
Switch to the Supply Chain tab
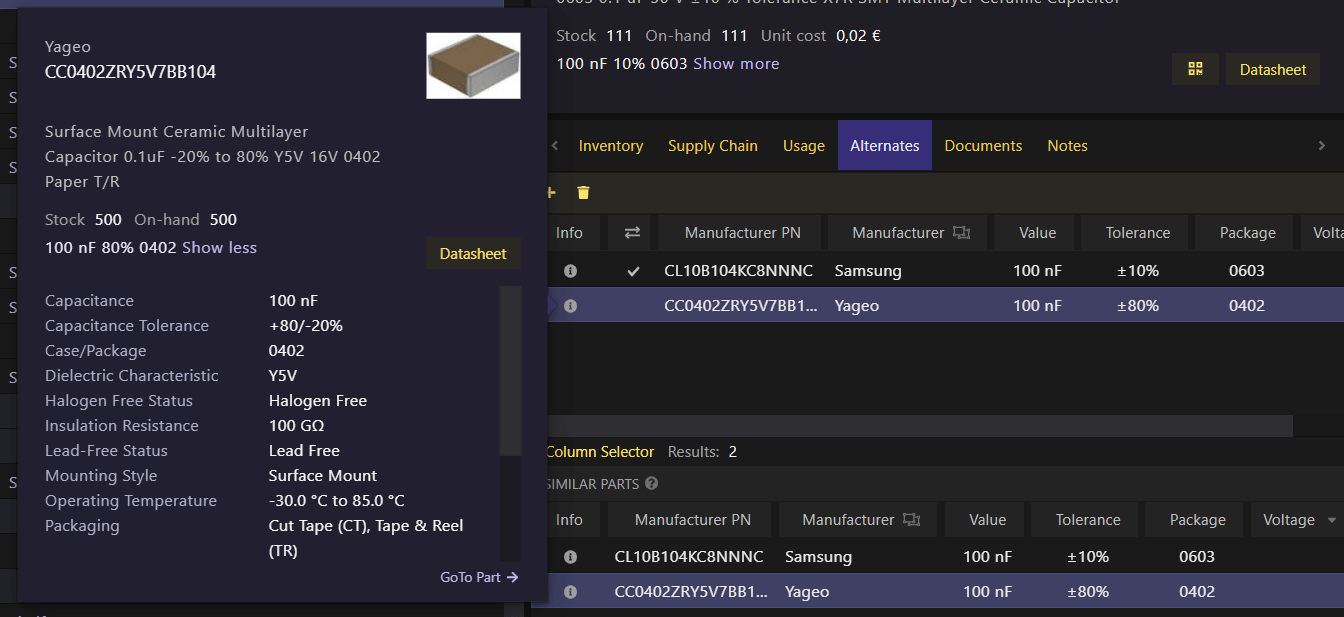713,146
